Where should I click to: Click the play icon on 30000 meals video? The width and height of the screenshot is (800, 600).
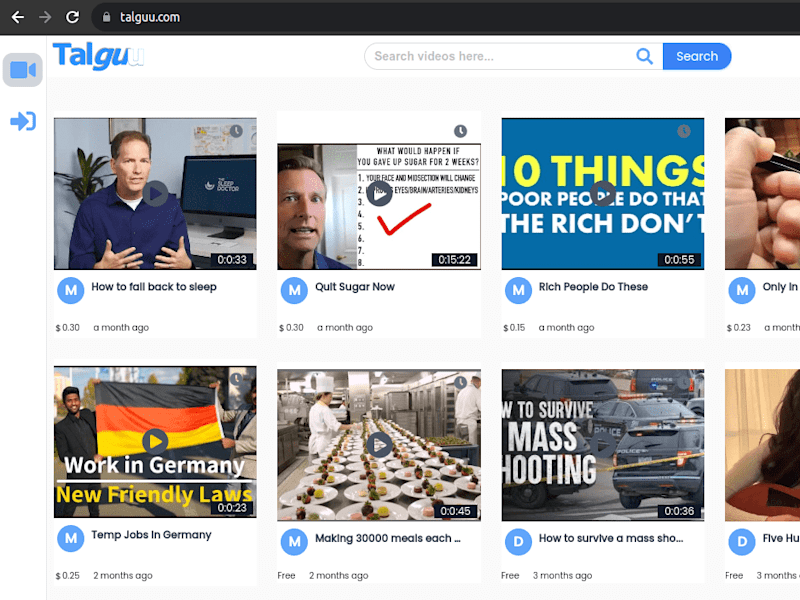pyautogui.click(x=379, y=445)
